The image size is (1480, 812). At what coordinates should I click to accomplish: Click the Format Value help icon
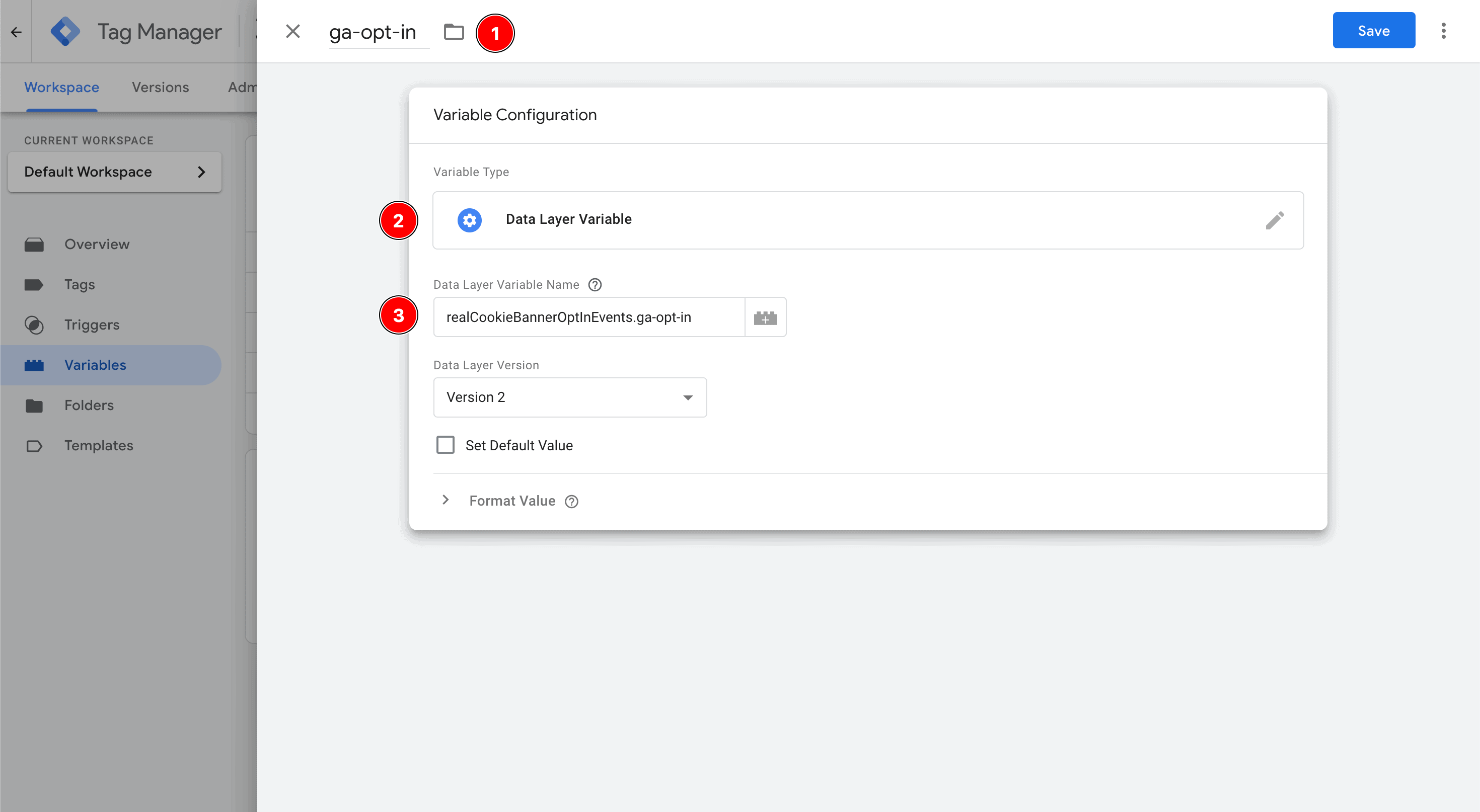click(572, 501)
